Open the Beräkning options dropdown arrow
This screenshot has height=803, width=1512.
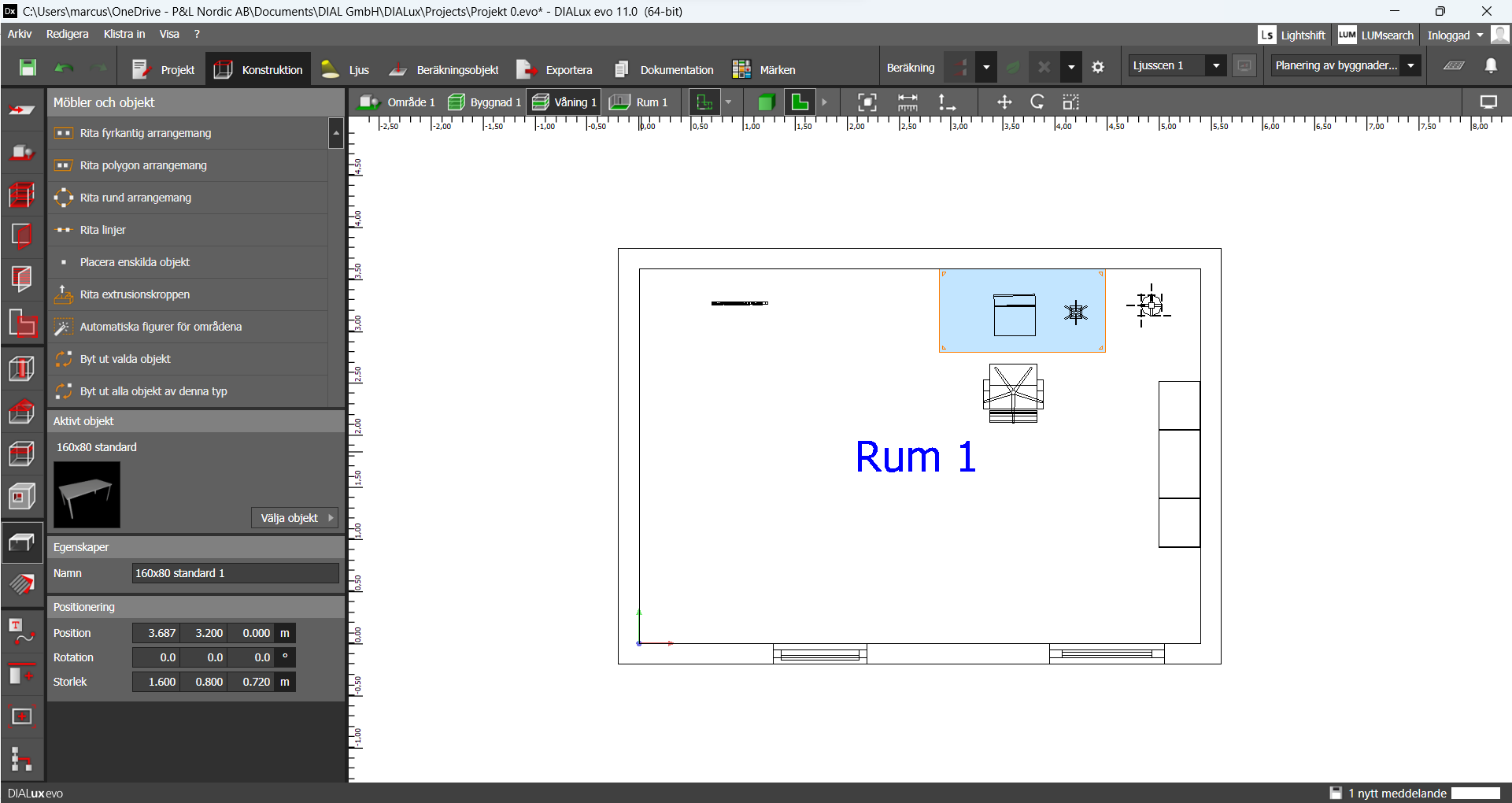986,68
